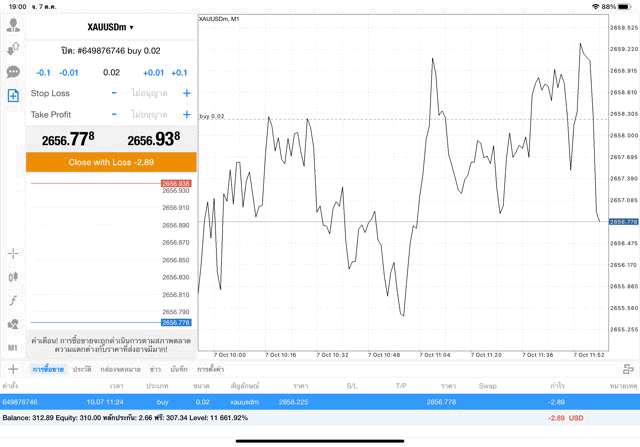
Task: Tap the Stop Loss value field
Action: coord(150,93)
